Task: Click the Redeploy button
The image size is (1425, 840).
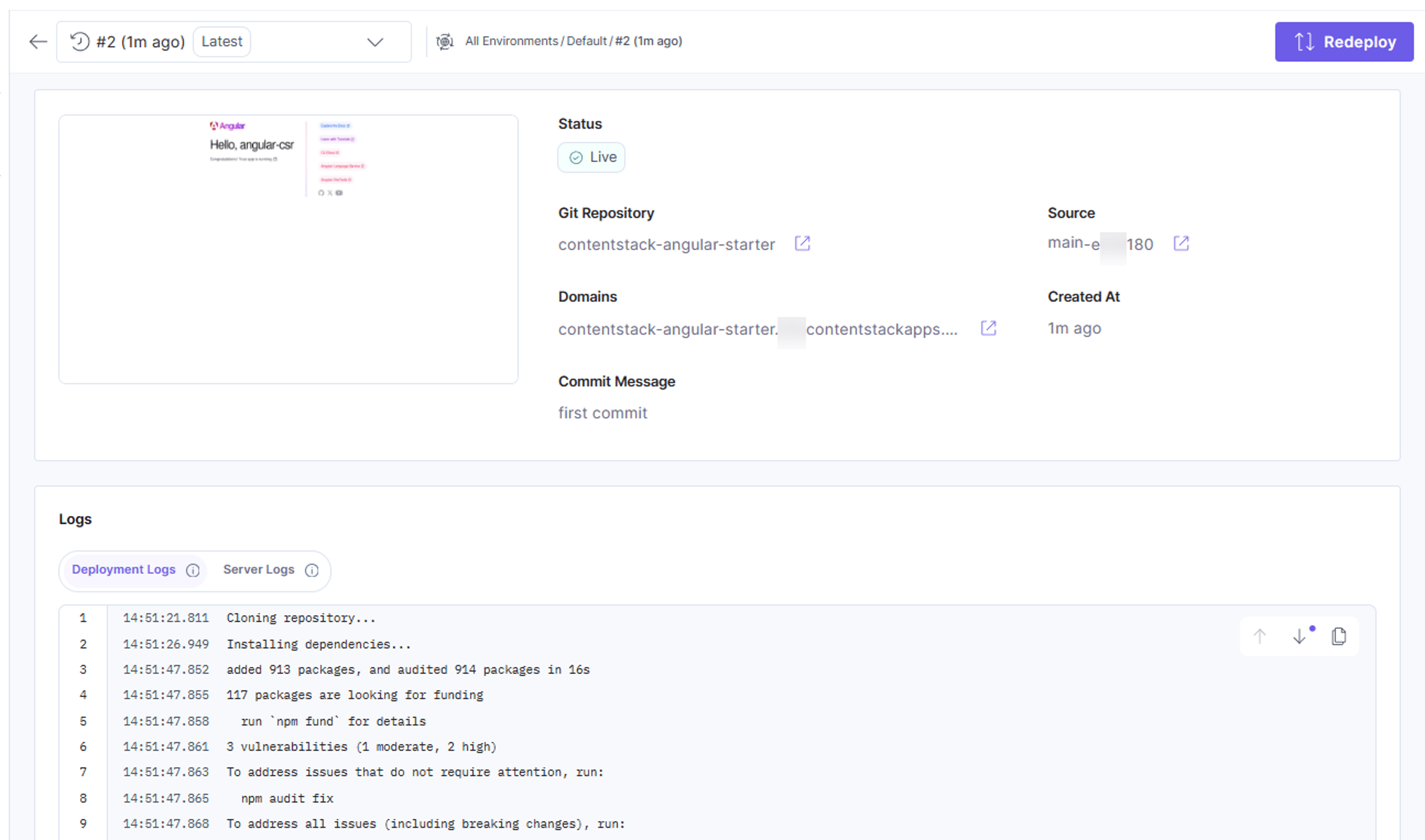Action: (1343, 42)
